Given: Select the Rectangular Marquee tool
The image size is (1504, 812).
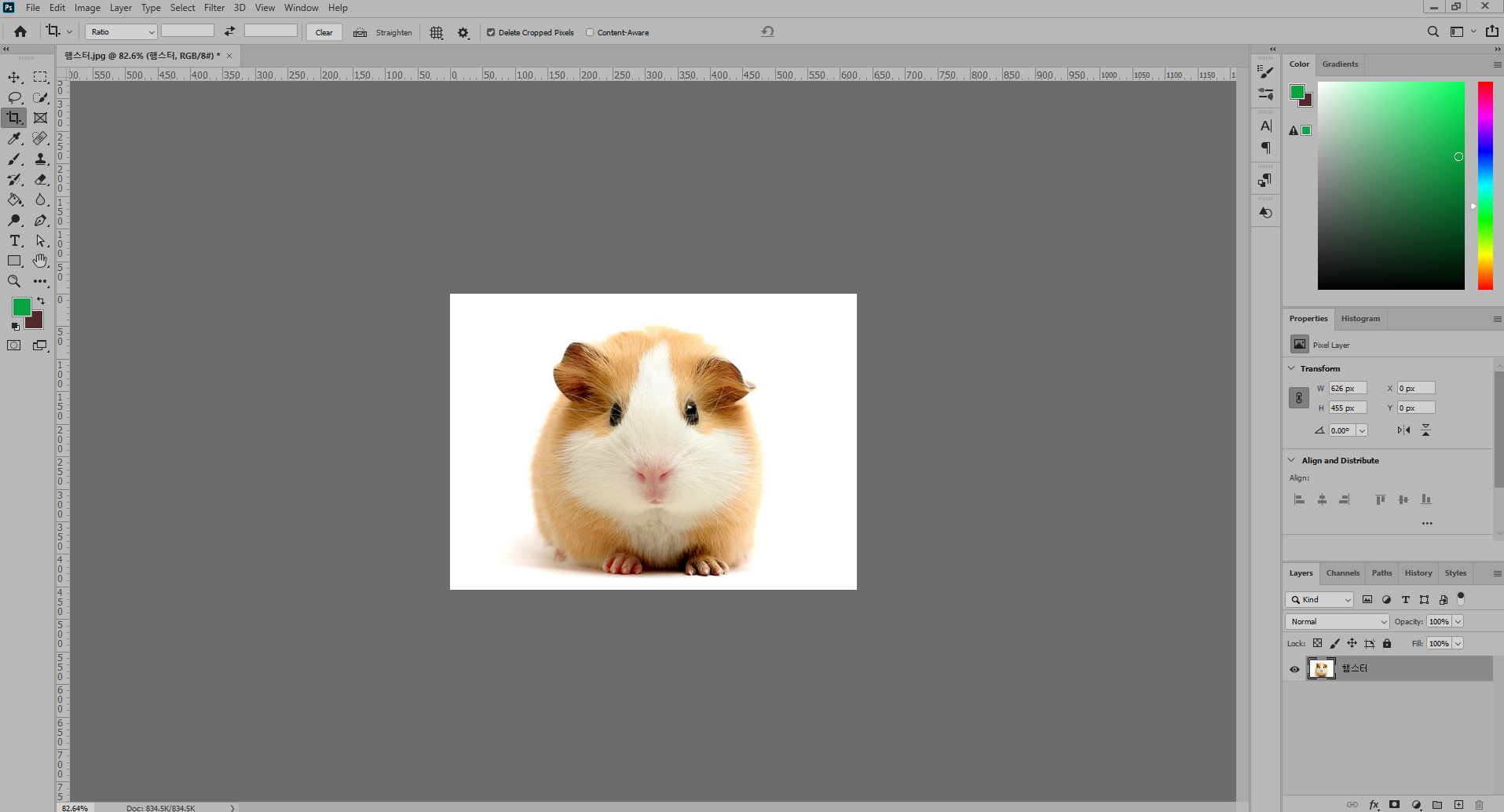Looking at the screenshot, I should coord(40,77).
